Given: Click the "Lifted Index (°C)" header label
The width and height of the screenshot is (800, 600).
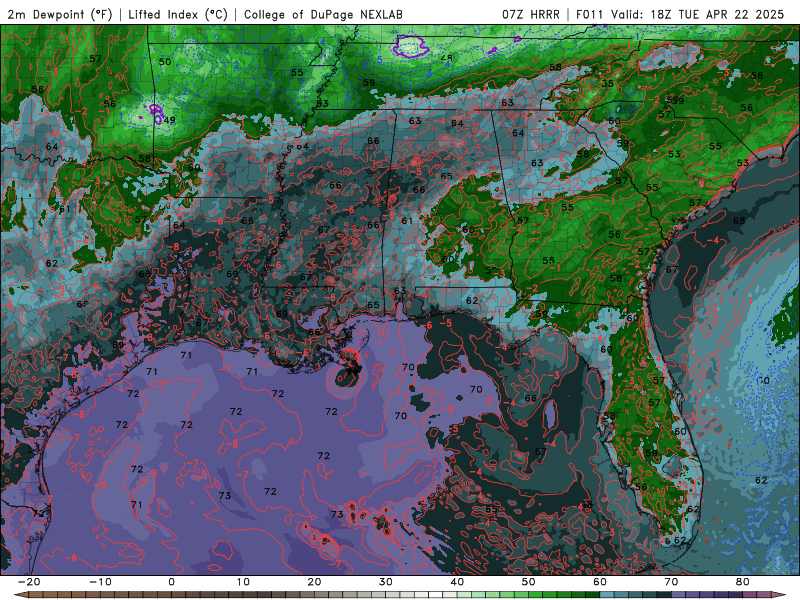Looking at the screenshot, I should pos(178,14).
